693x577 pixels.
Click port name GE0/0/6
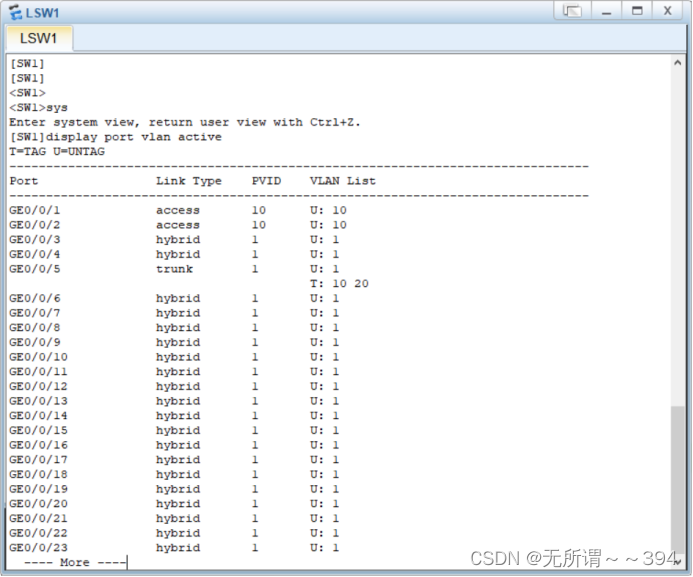(34, 298)
